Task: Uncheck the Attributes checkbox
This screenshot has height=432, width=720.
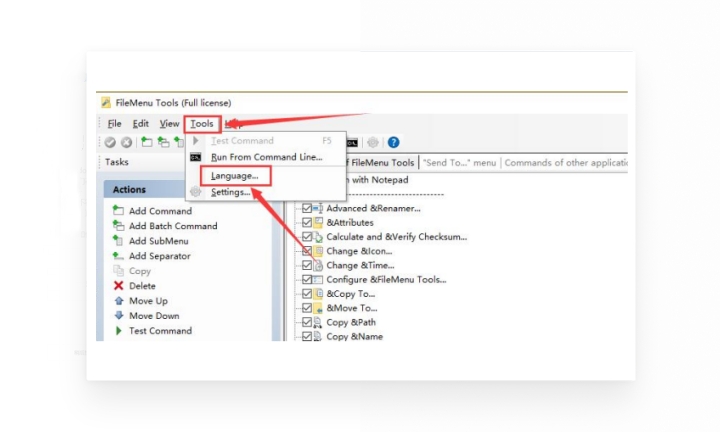Action: [307, 223]
